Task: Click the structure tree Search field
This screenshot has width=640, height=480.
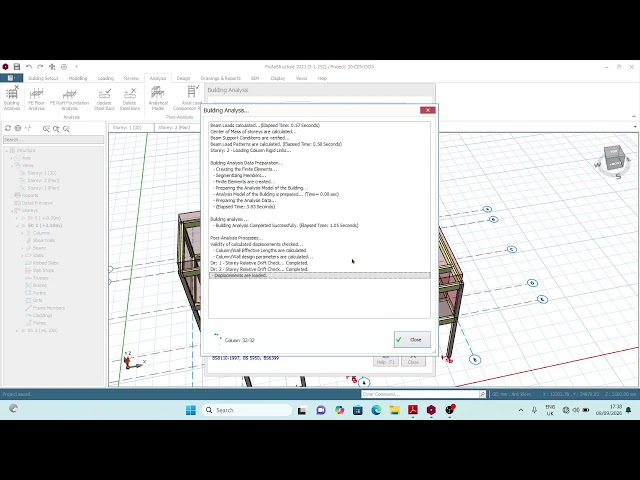Action: pyautogui.click(x=53, y=140)
